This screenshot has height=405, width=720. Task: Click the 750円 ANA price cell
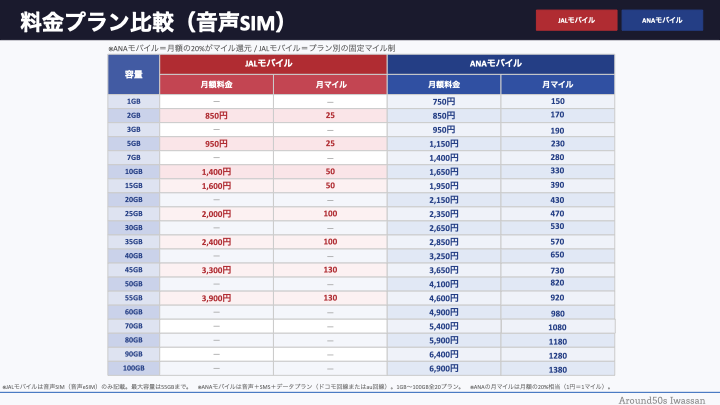coord(443,102)
